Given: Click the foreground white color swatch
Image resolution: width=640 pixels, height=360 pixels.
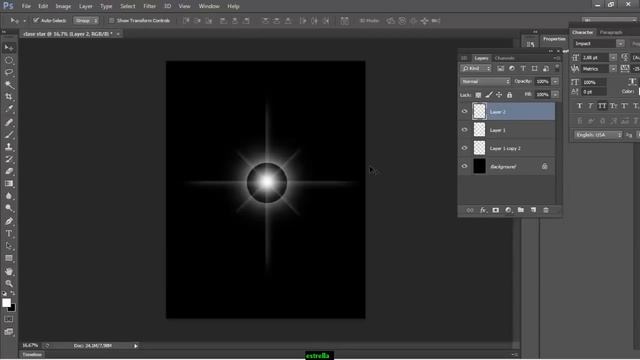Looking at the screenshot, I should pos(6,303).
